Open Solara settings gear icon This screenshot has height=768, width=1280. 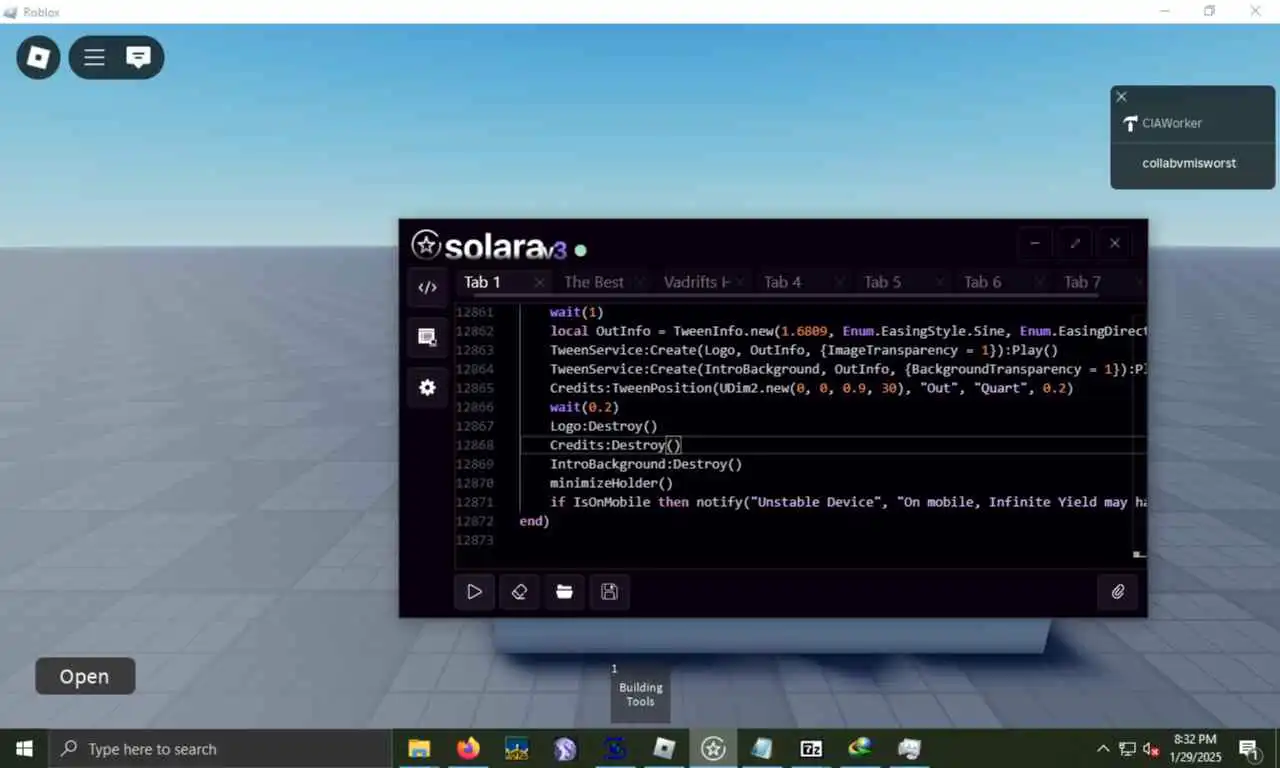pos(427,388)
